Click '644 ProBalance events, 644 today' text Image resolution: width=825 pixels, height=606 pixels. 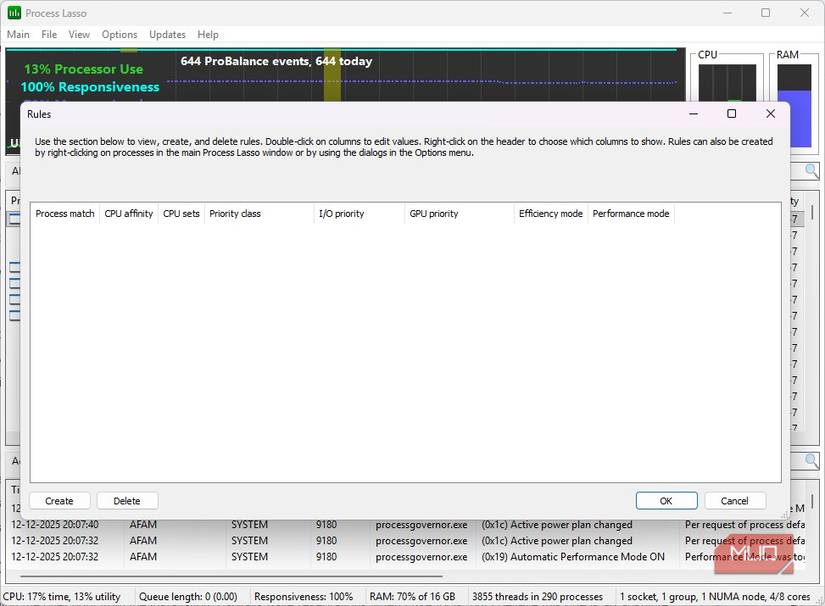(x=276, y=61)
